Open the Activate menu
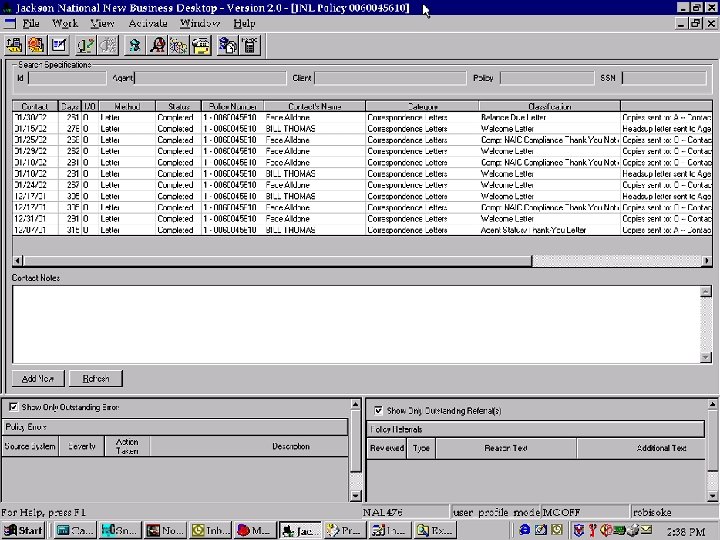This screenshot has width=720, height=540. [x=147, y=23]
